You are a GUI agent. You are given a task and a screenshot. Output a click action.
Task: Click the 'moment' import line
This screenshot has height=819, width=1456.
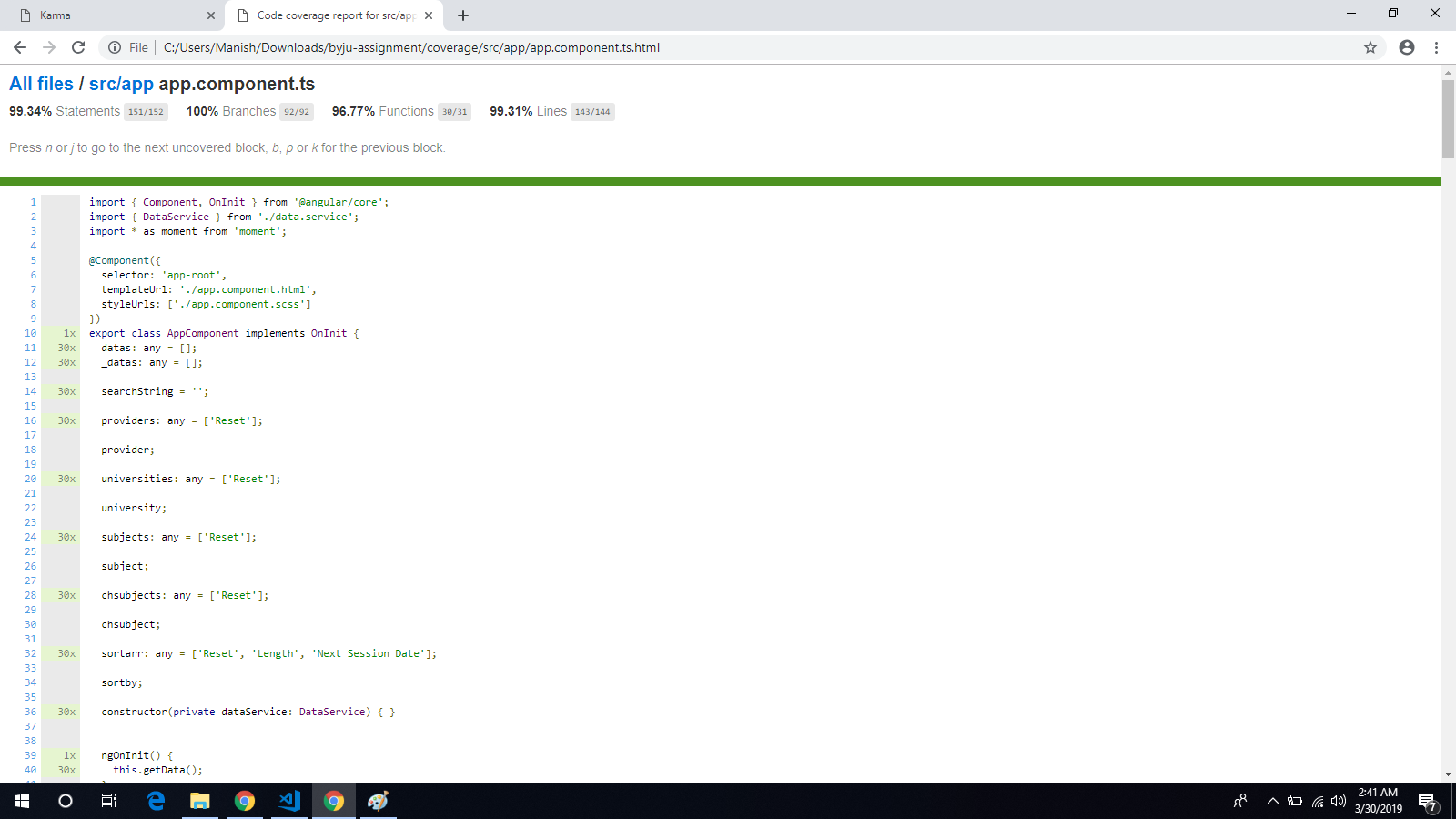click(x=187, y=231)
